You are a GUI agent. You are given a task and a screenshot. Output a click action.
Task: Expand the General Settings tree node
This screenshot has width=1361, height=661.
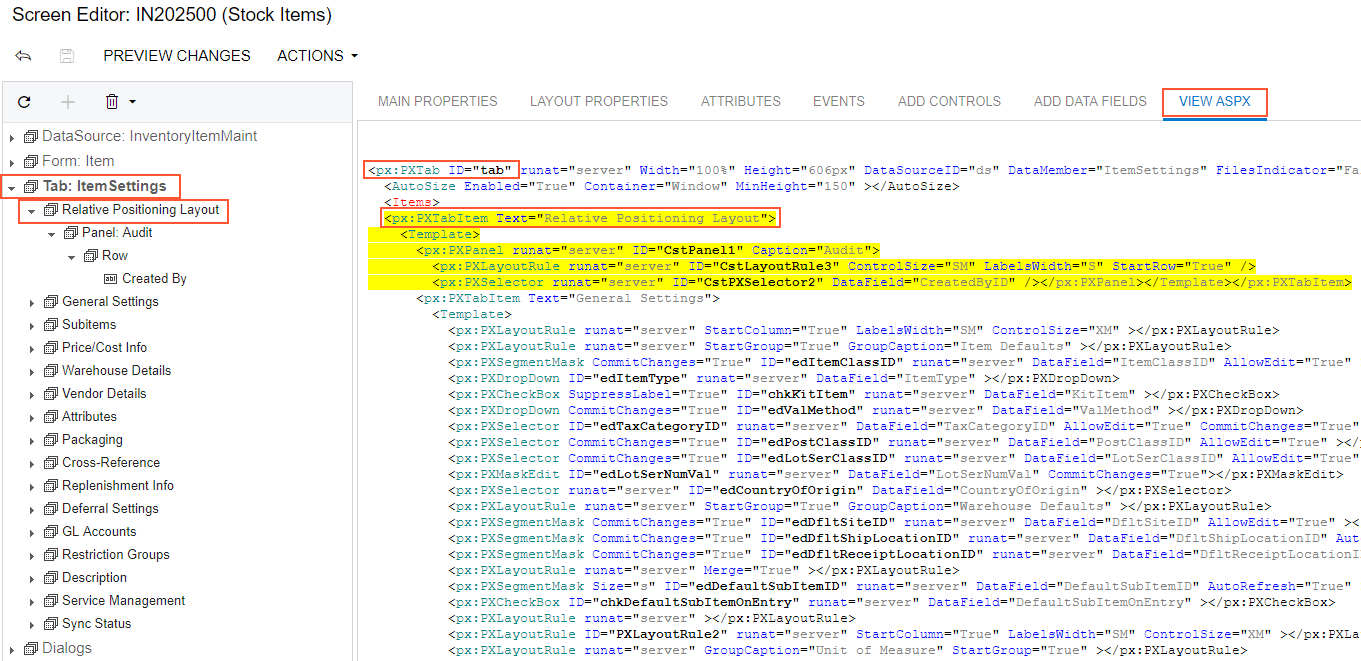pyautogui.click(x=32, y=302)
